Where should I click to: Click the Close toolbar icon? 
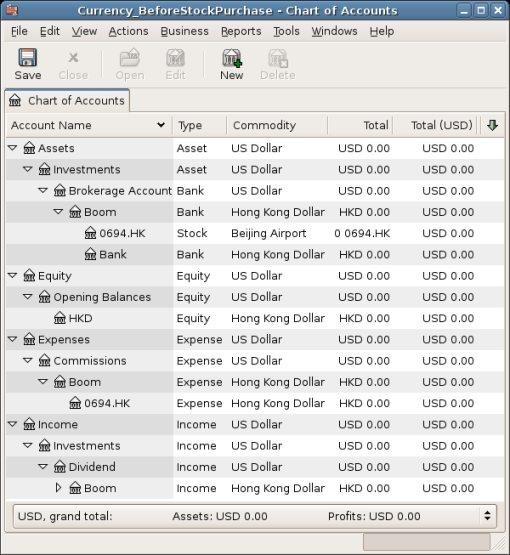point(73,58)
